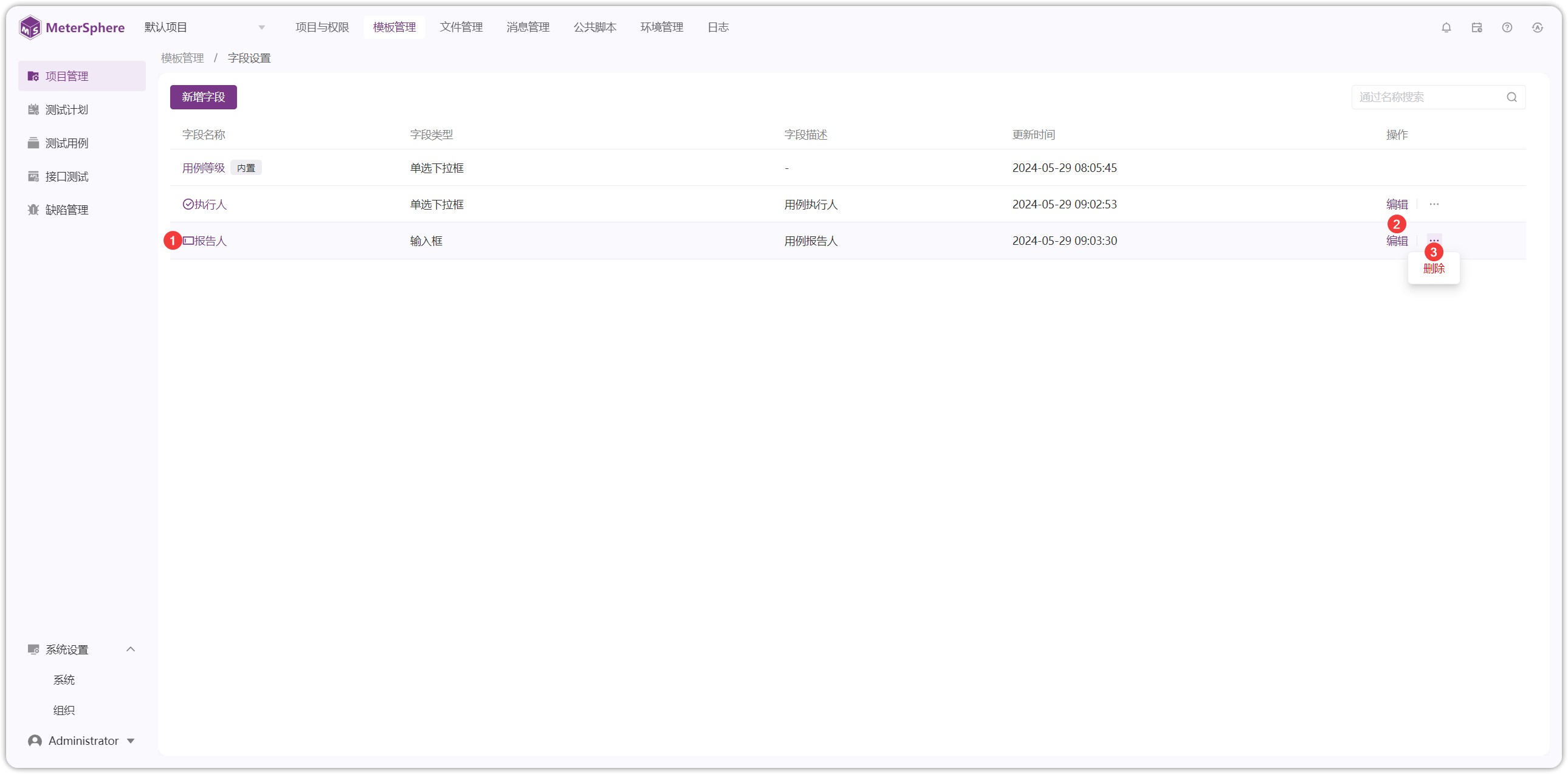Open the 消息管理 tab
This screenshot has height=774, width=1568.
pos(528,27)
